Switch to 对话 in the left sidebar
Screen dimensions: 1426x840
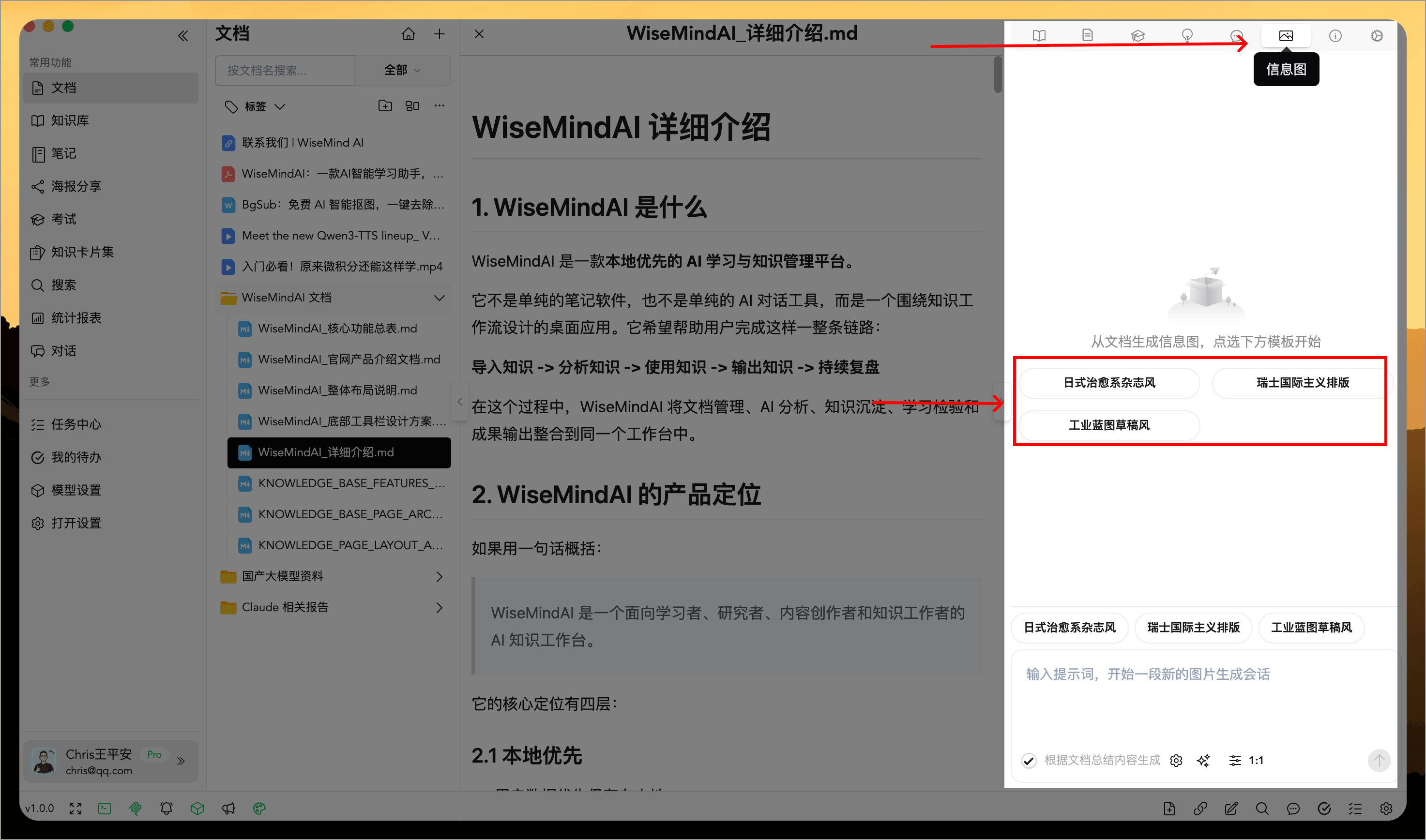63,350
